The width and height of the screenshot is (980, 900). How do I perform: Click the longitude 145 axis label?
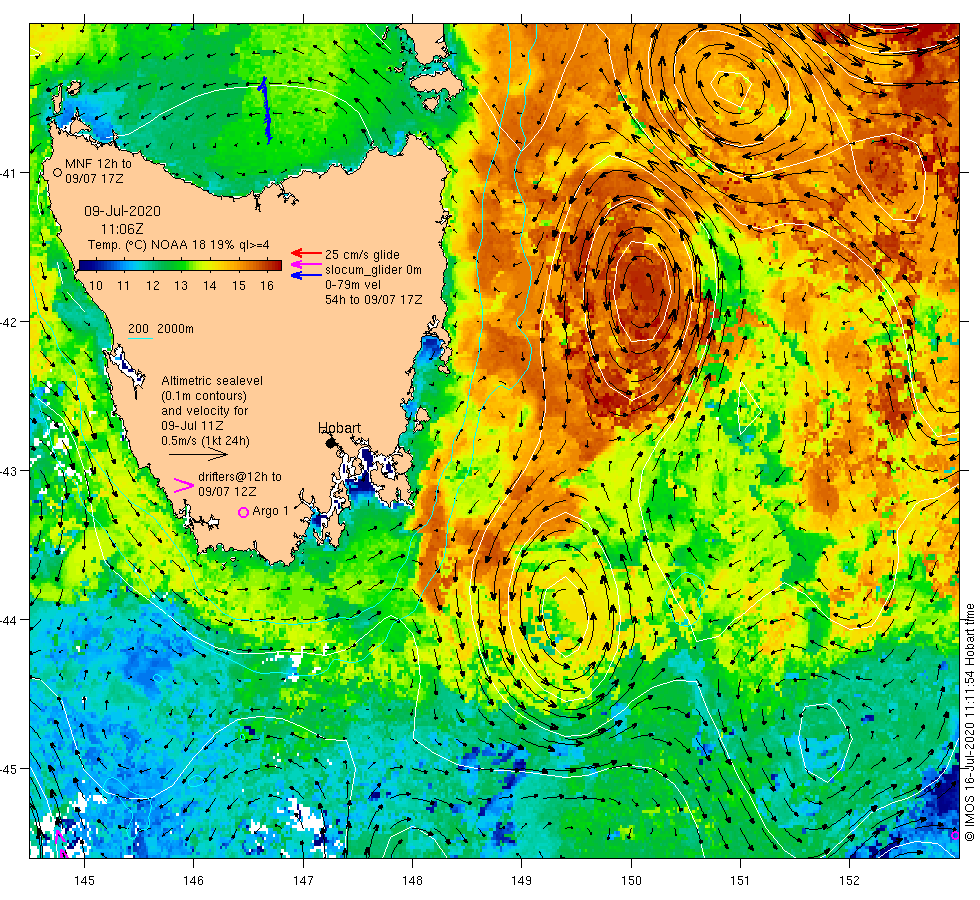pos(84,881)
